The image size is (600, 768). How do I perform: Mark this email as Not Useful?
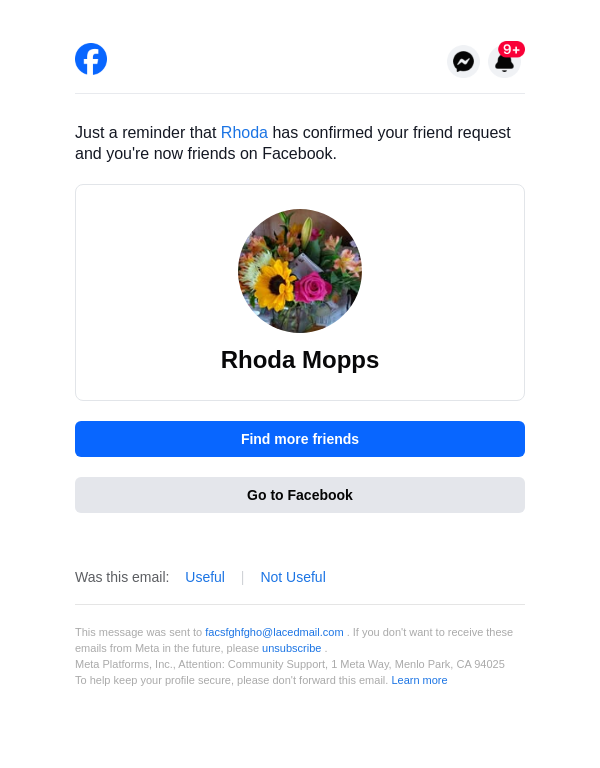pyautogui.click(x=293, y=577)
